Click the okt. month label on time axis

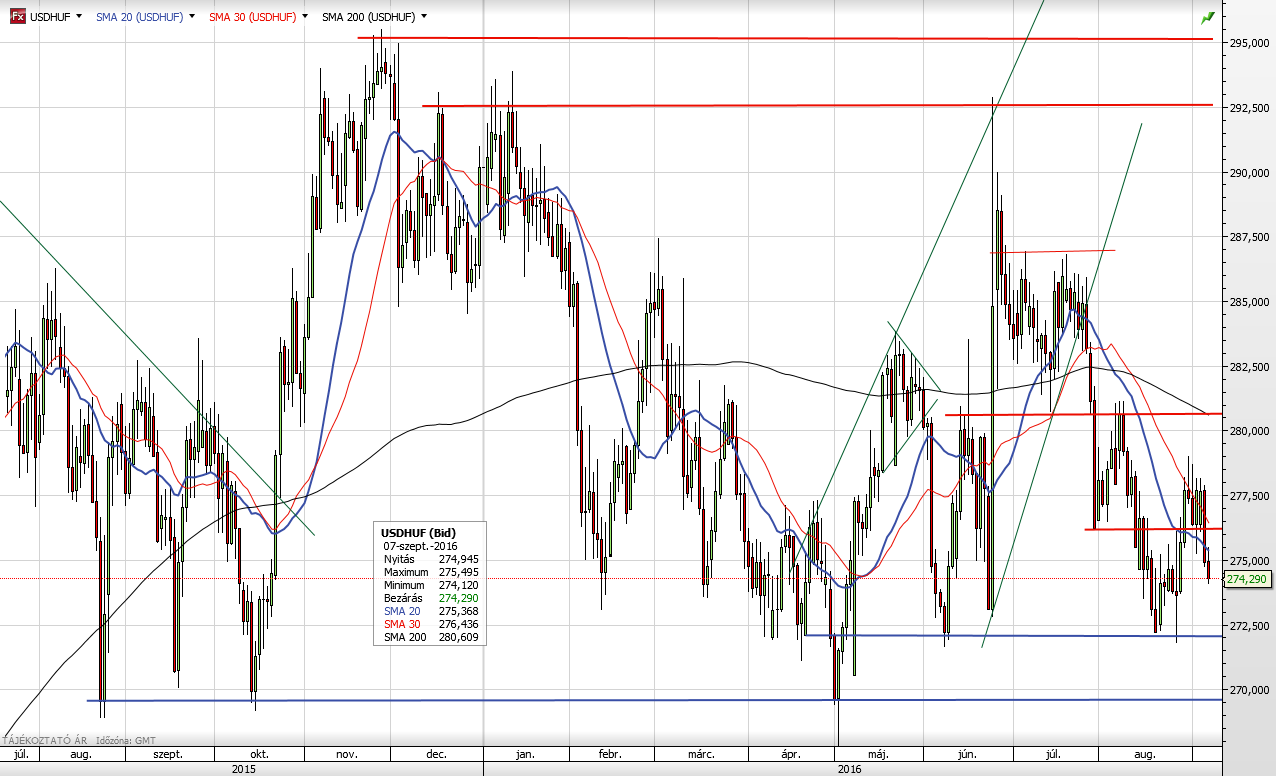coord(259,754)
